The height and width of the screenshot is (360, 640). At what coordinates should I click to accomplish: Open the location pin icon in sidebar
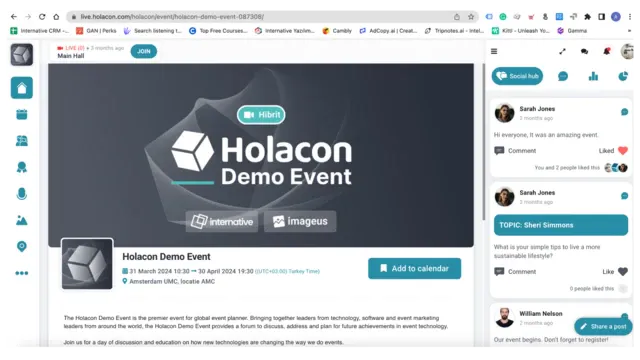pos(22,247)
